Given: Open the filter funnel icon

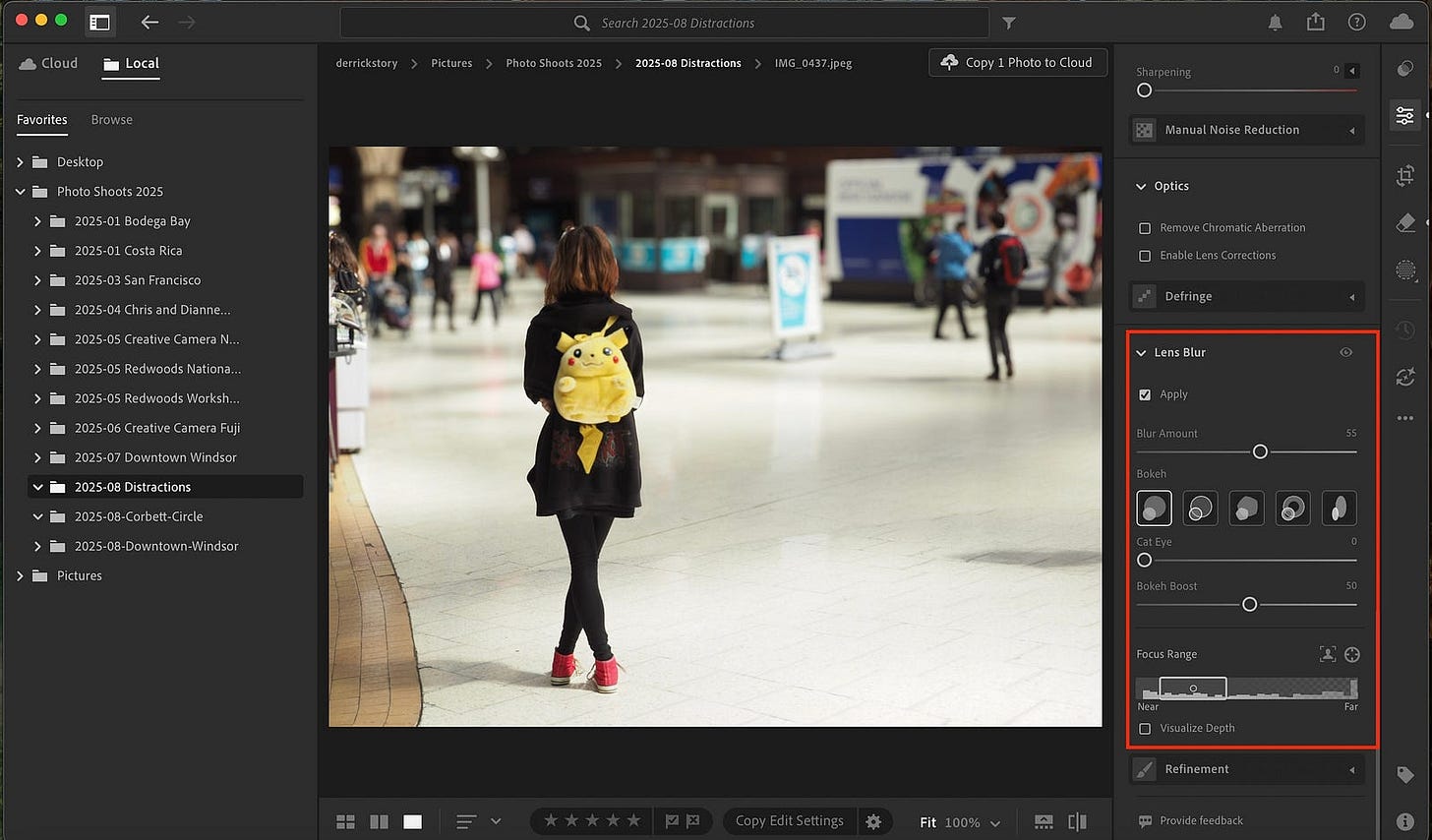Looking at the screenshot, I should coord(1009,23).
